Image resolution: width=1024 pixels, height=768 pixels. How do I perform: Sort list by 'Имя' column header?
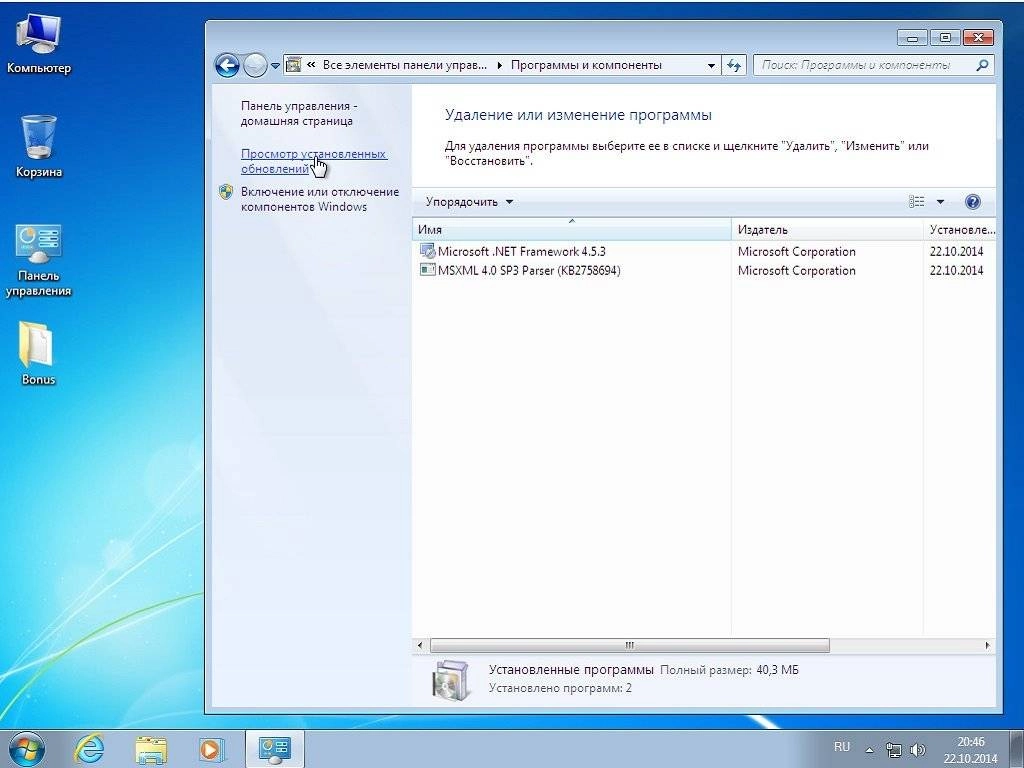point(571,229)
